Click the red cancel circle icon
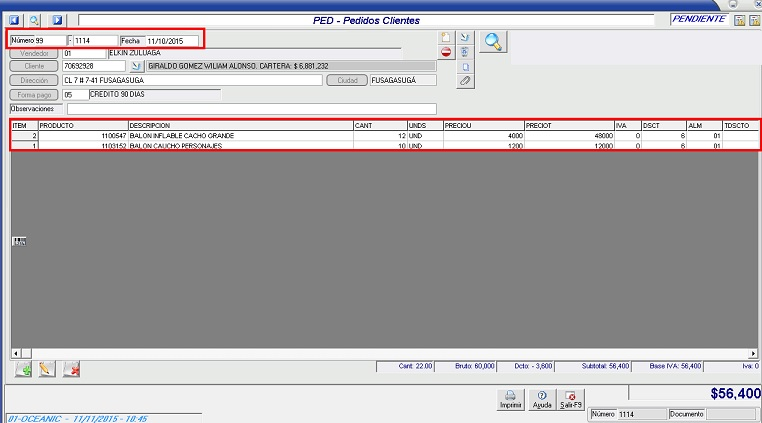Viewport: 762px width, 423px height. coord(446,52)
